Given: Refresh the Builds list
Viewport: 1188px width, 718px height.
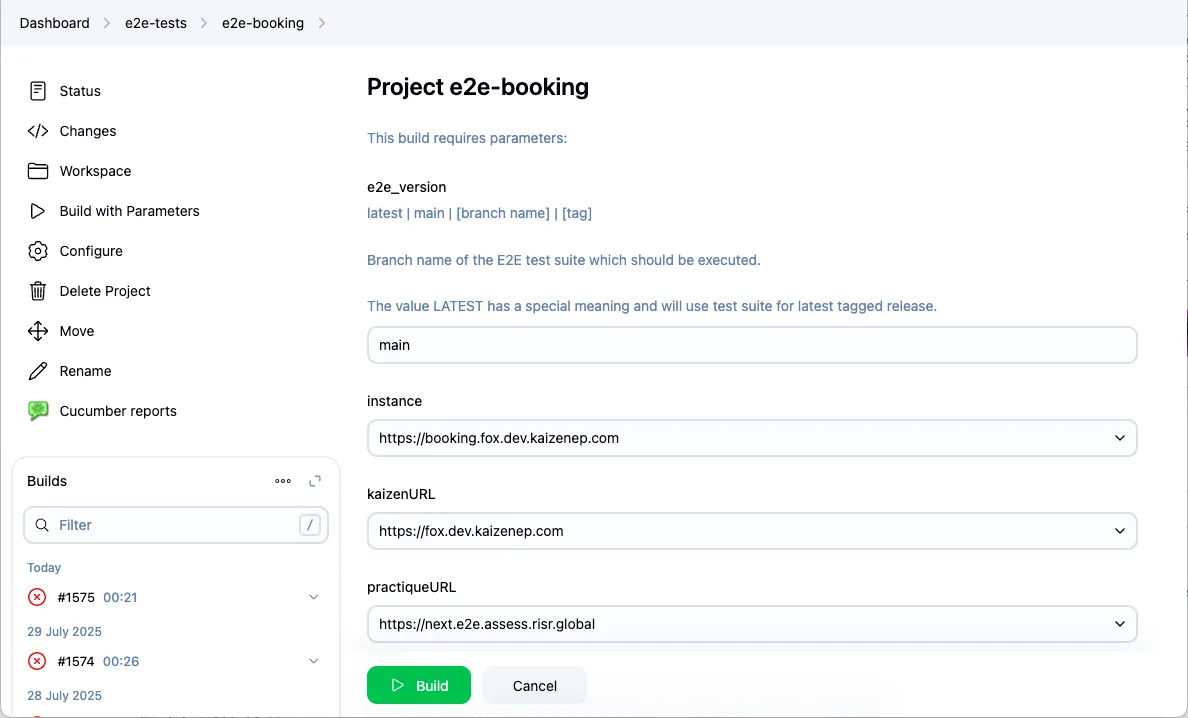Looking at the screenshot, I should coord(314,481).
